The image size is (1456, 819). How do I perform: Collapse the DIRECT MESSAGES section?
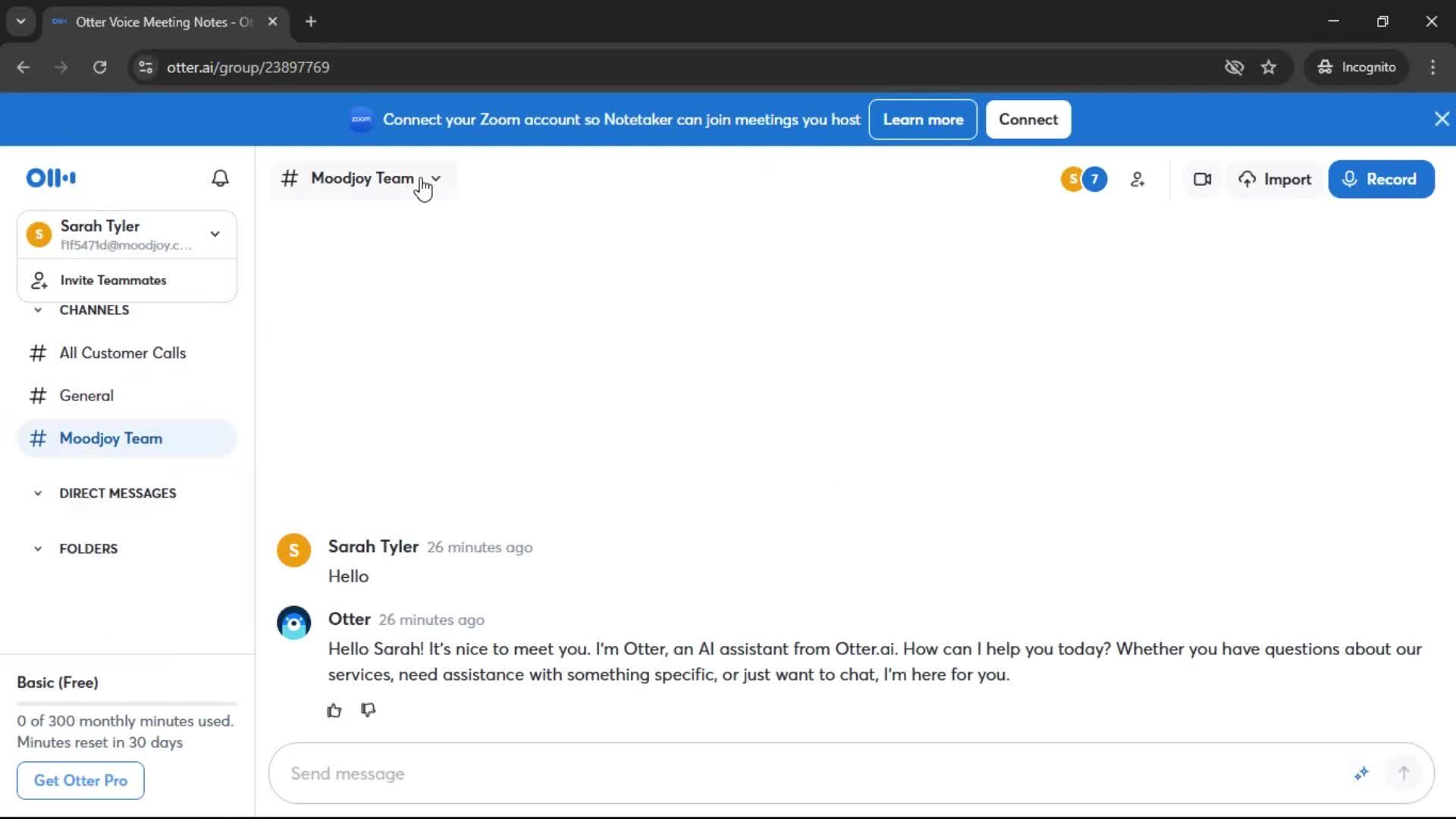click(38, 494)
